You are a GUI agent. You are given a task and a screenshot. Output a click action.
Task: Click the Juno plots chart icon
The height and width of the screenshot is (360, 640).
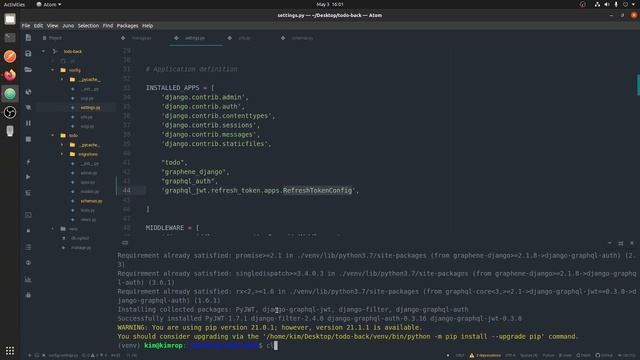coord(28,279)
